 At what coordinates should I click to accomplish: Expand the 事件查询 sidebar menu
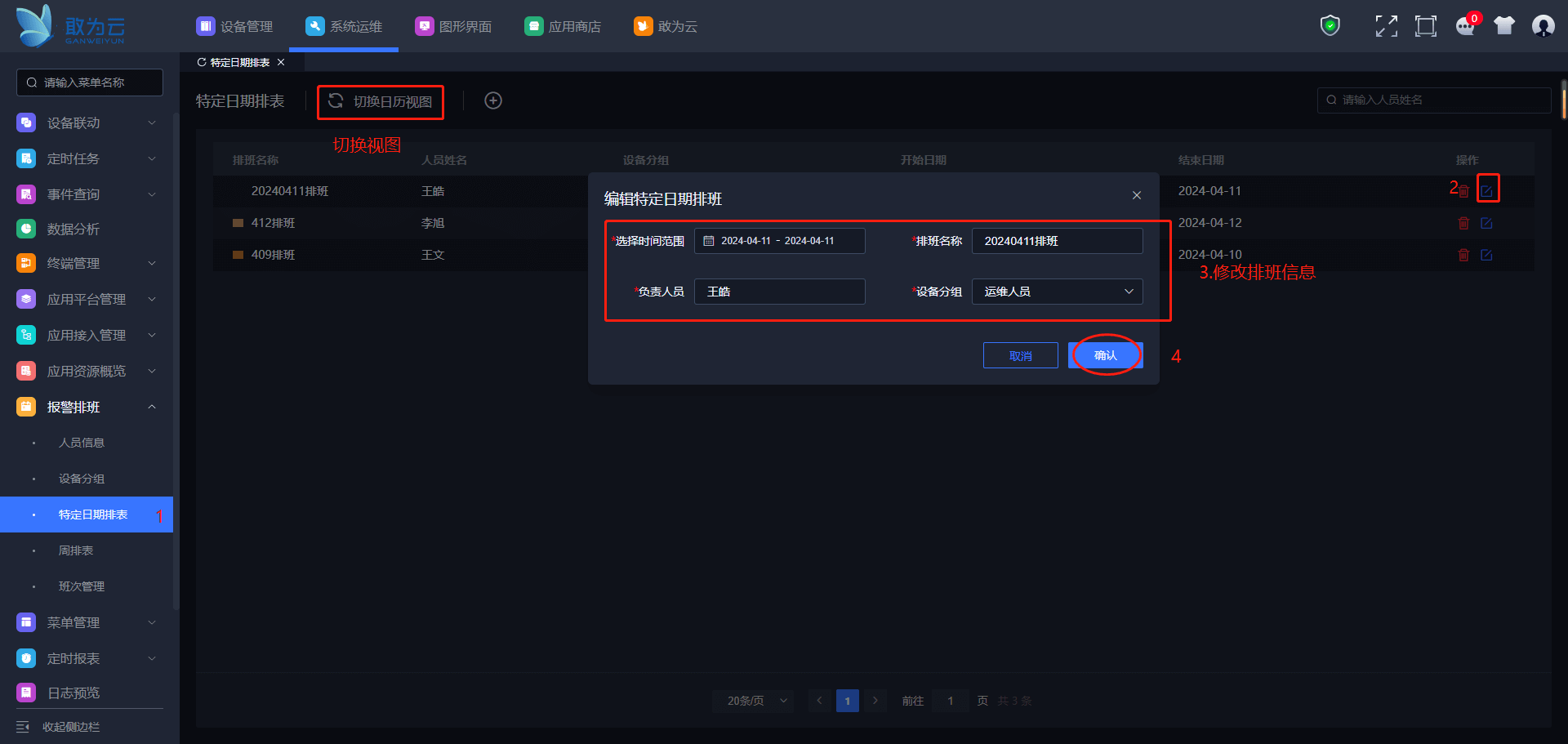click(87, 194)
